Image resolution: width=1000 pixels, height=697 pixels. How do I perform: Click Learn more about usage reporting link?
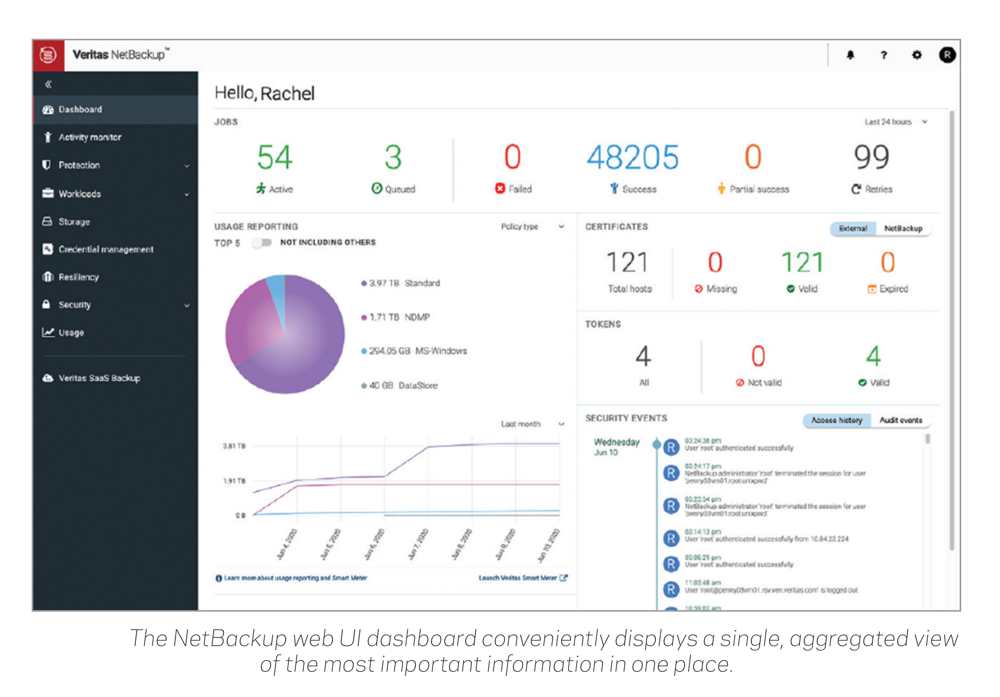[x=295, y=578]
